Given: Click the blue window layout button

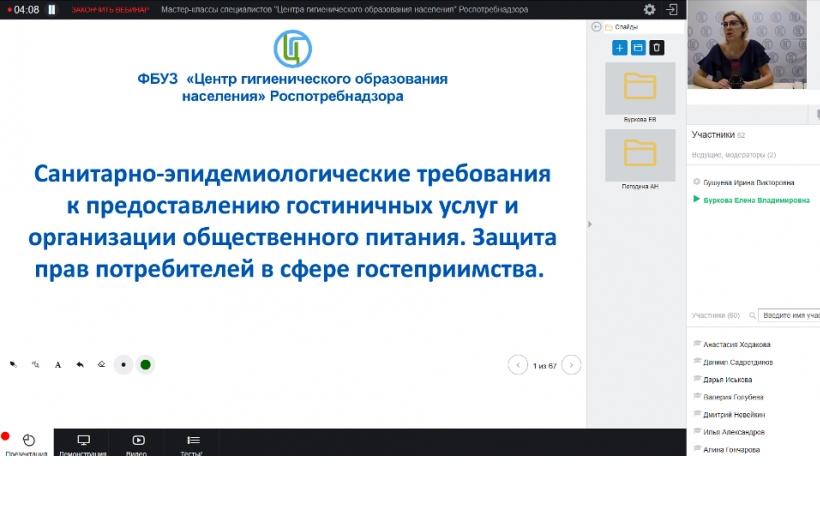Looking at the screenshot, I should coord(638,48).
